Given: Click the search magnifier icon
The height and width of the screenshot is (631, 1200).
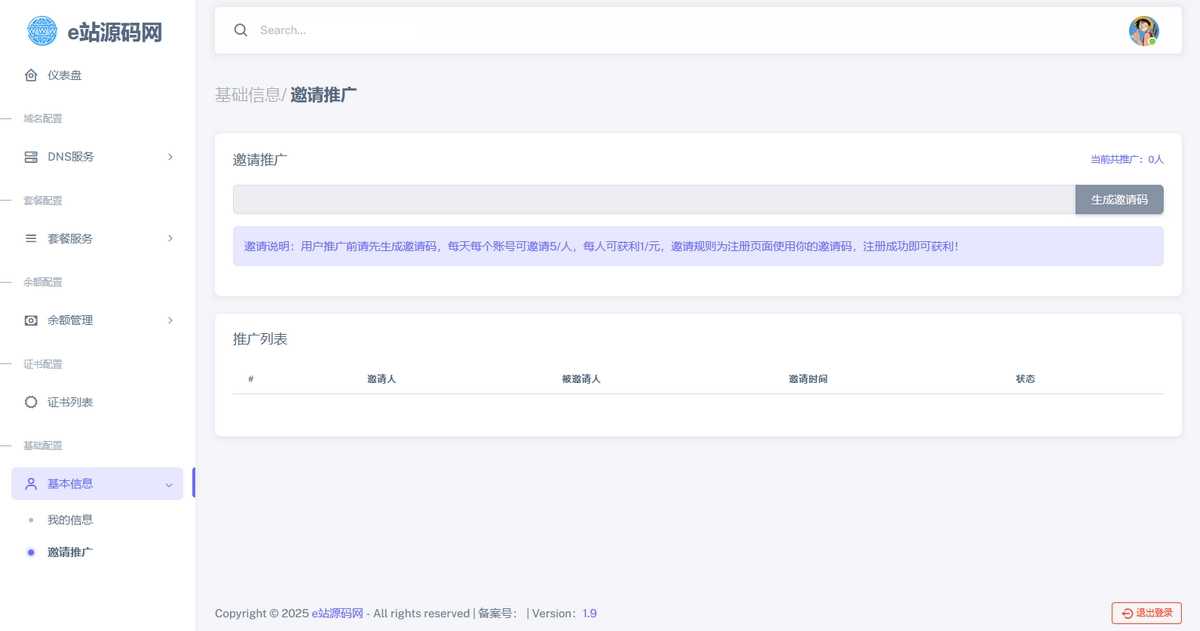Looking at the screenshot, I should coord(241,30).
